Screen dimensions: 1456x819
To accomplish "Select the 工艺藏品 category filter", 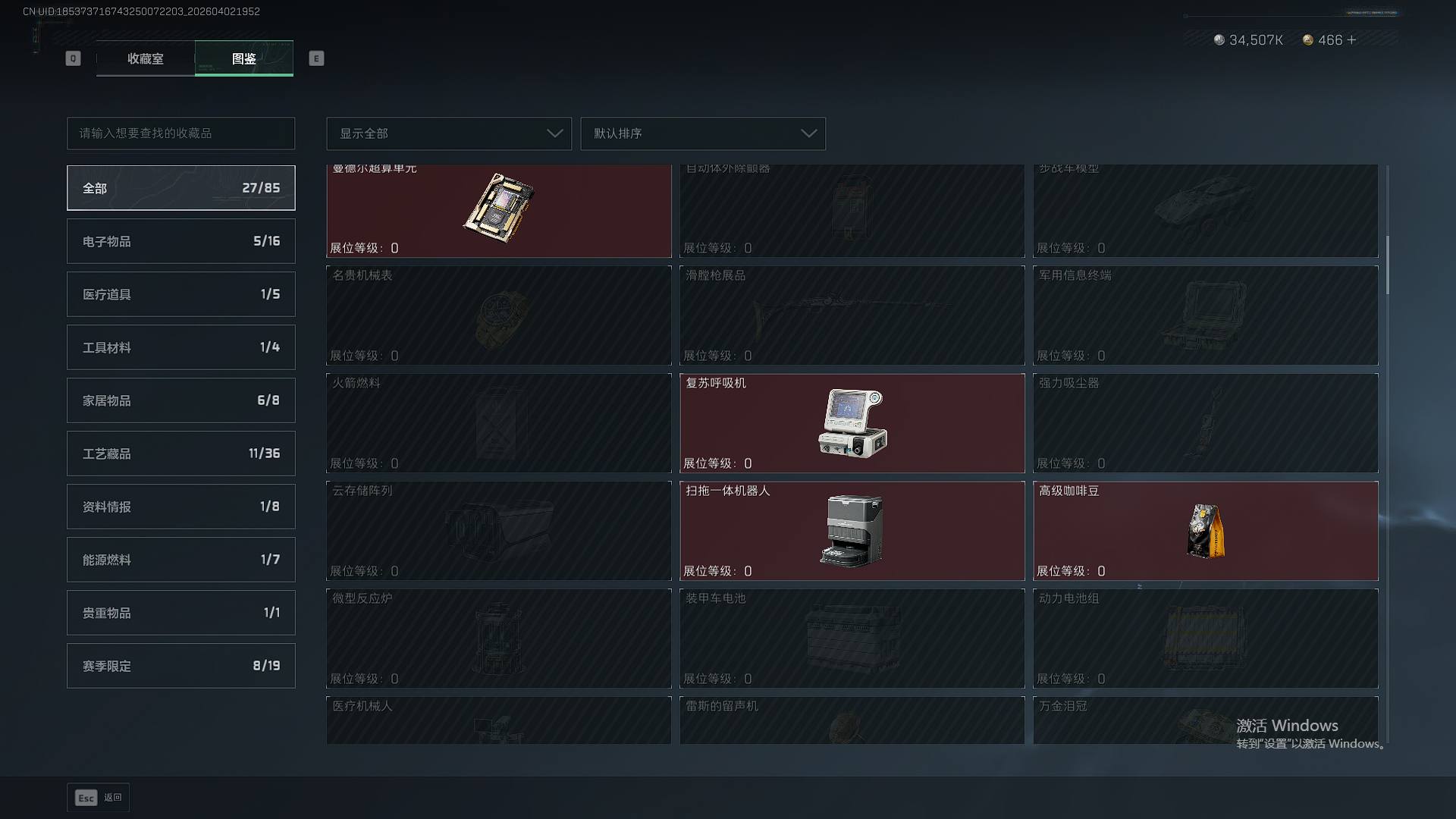I will [x=181, y=453].
